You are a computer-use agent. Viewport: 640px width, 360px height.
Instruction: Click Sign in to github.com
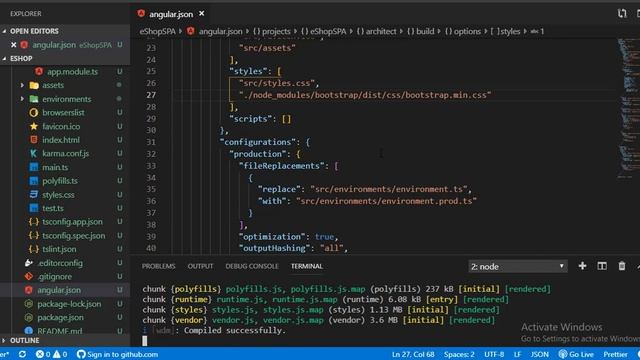(x=118, y=354)
